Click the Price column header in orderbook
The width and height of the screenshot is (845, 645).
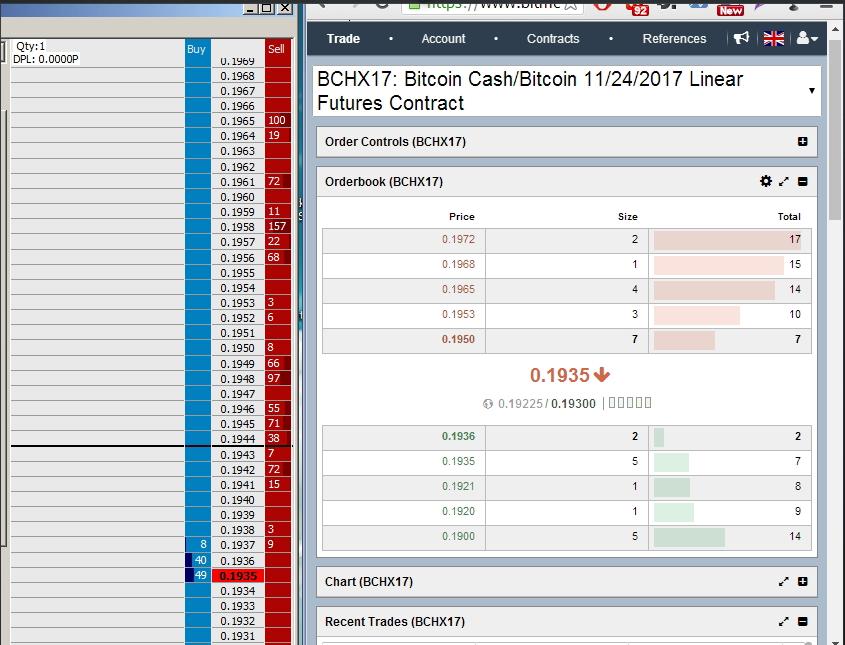(461, 217)
